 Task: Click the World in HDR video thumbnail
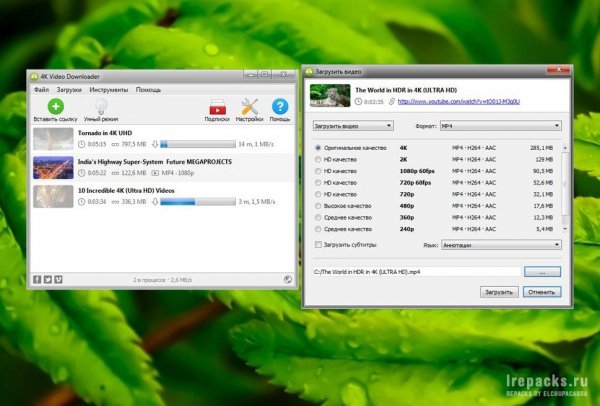pos(330,95)
